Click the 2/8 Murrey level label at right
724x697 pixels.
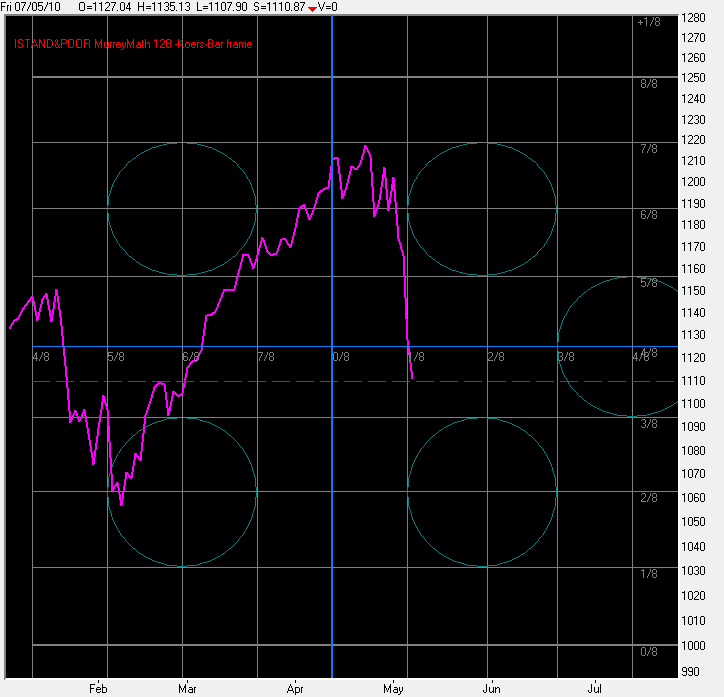coord(649,498)
